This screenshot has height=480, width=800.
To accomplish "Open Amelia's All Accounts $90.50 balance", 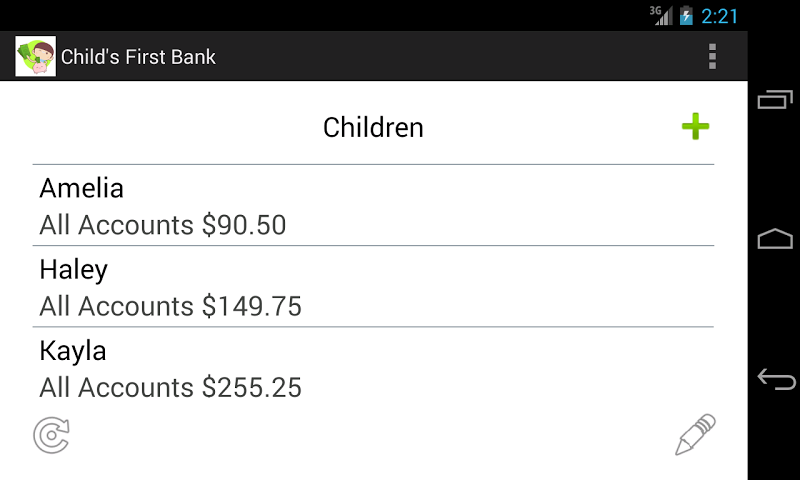I will (163, 225).
